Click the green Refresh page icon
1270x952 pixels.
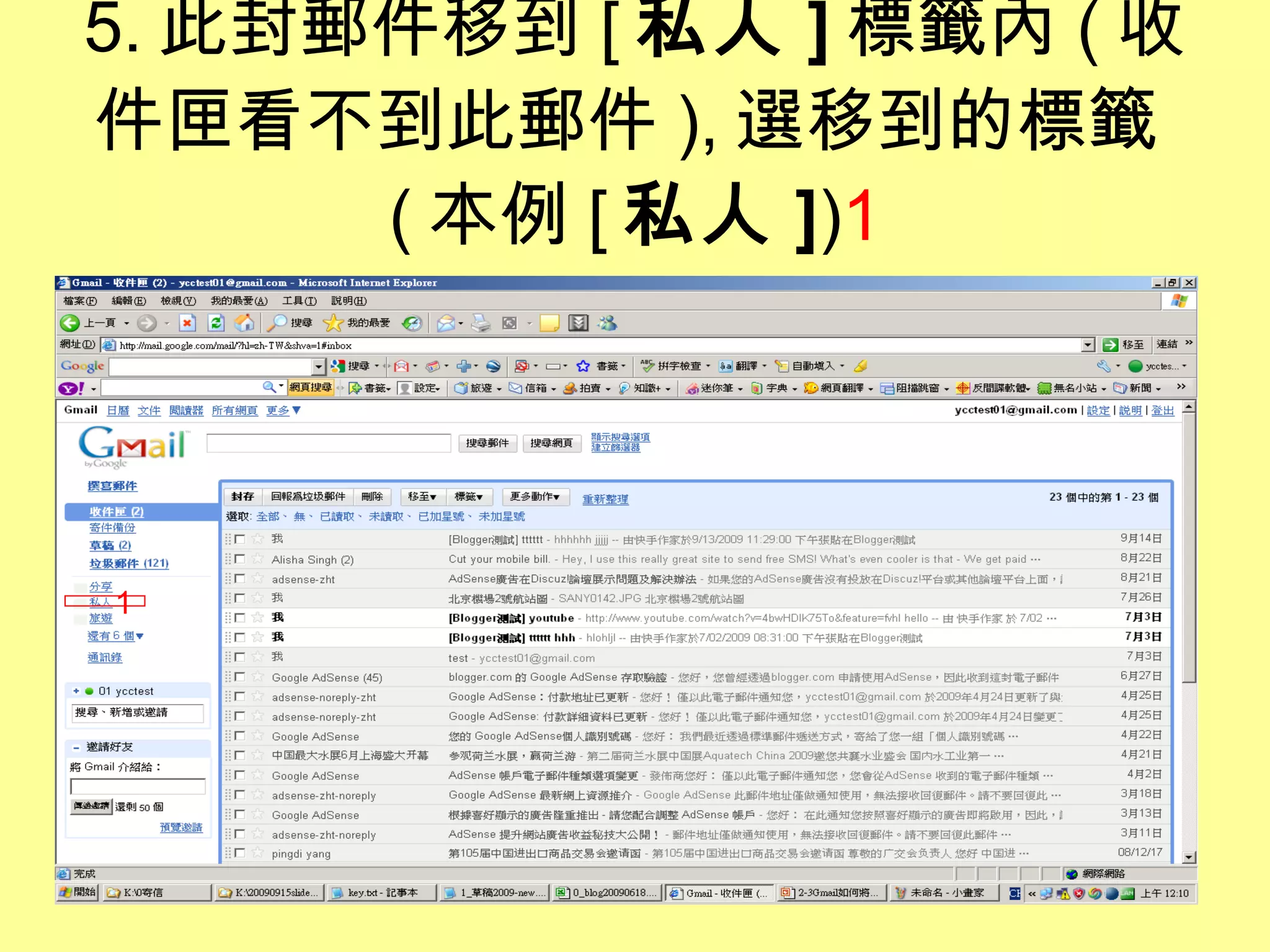pos(216,323)
